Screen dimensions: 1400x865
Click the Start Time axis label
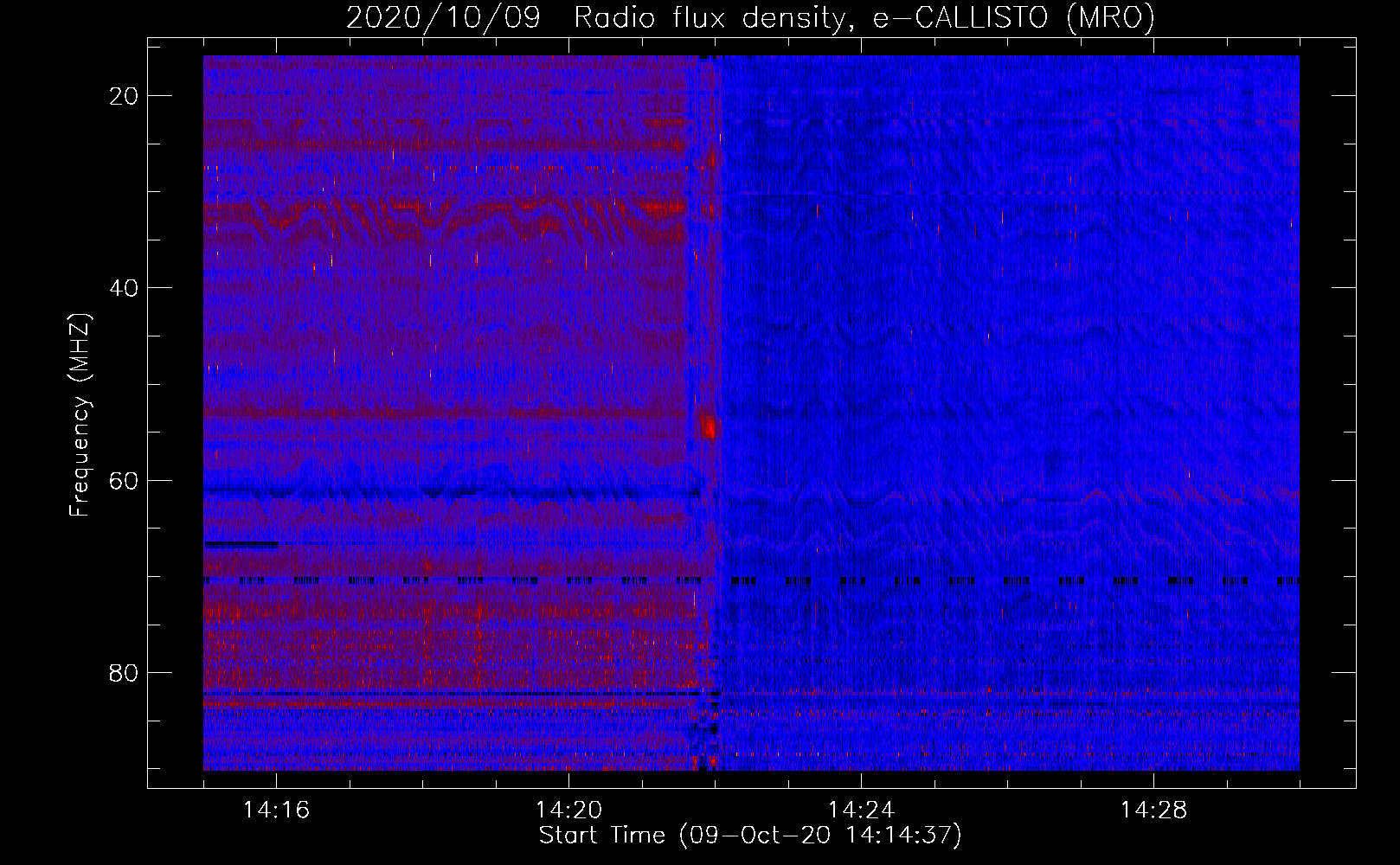coord(750,836)
